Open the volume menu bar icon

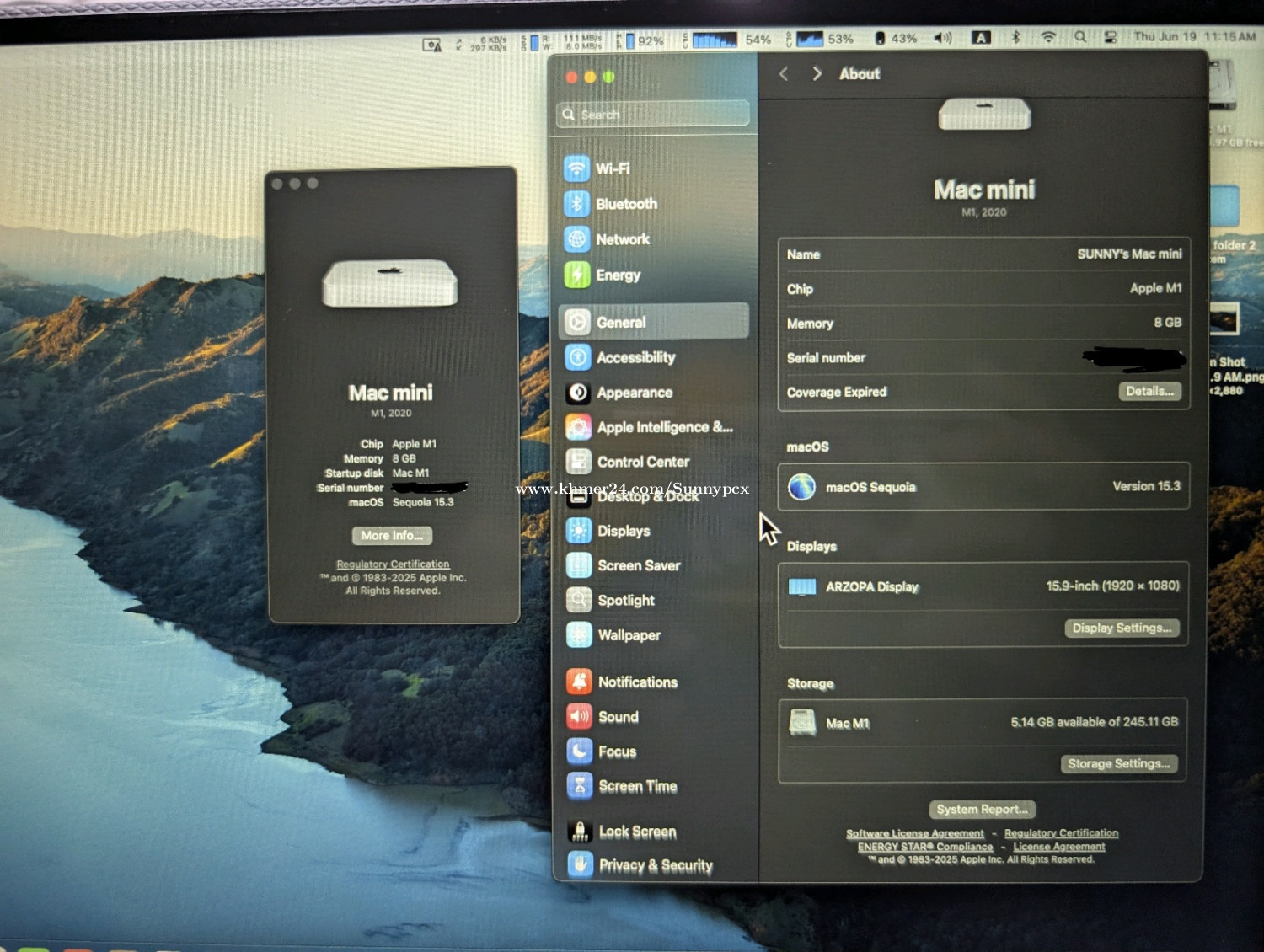pyautogui.click(x=943, y=38)
